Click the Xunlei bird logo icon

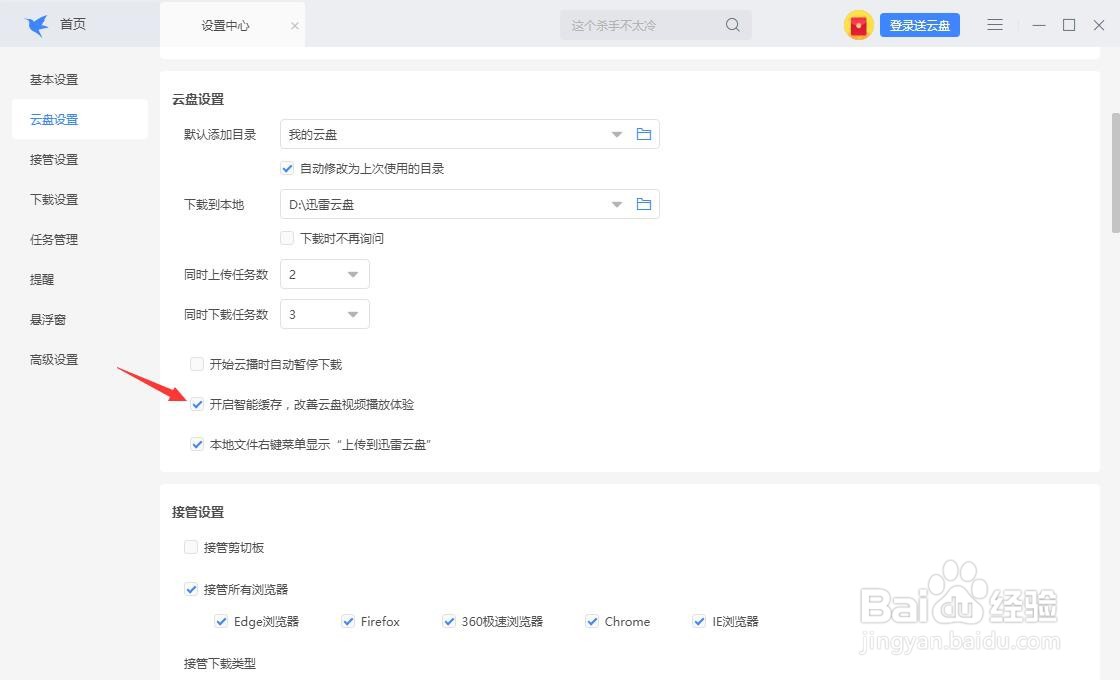point(36,25)
